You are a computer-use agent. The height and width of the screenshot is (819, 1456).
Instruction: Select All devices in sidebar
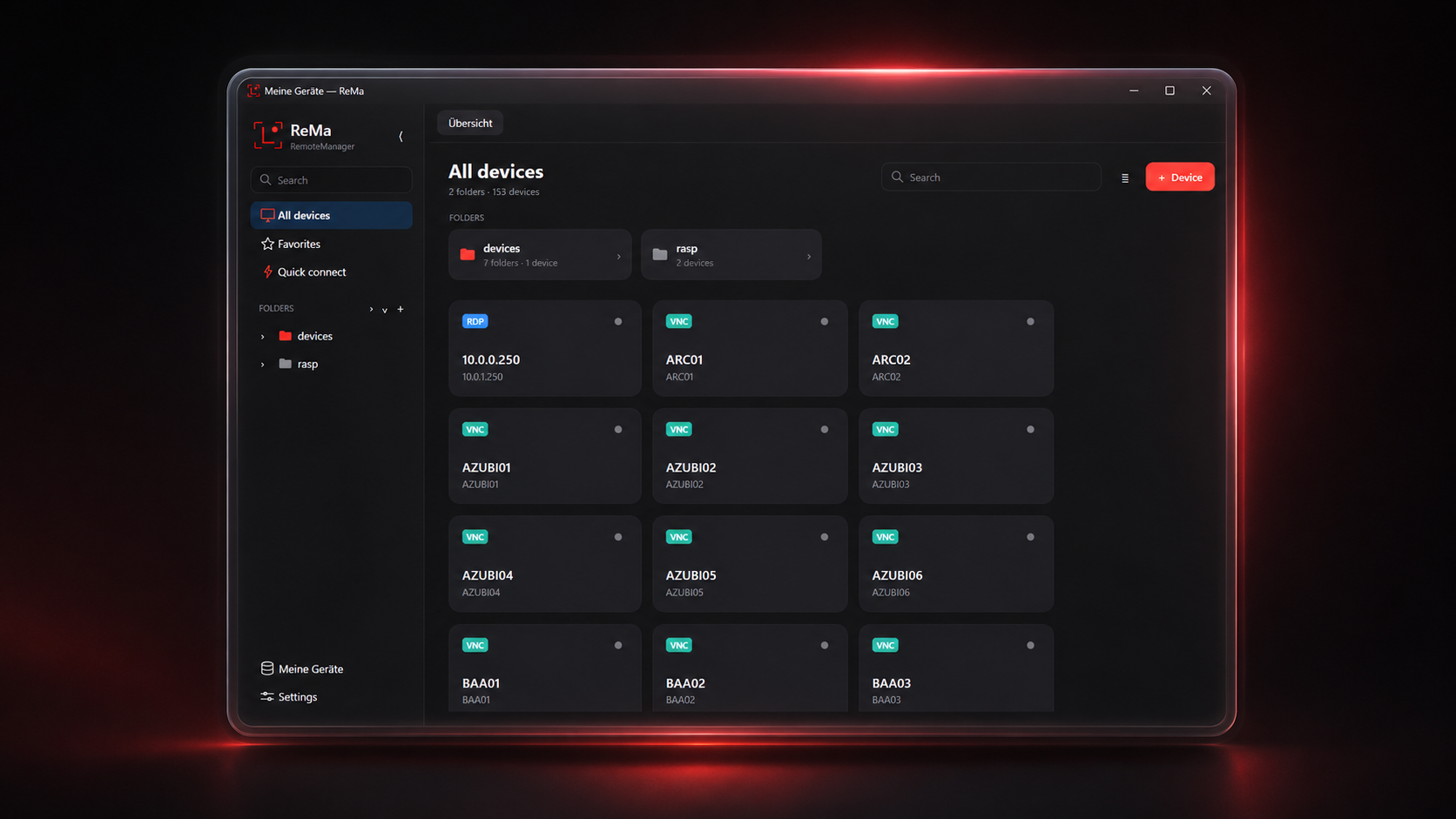coord(331,215)
